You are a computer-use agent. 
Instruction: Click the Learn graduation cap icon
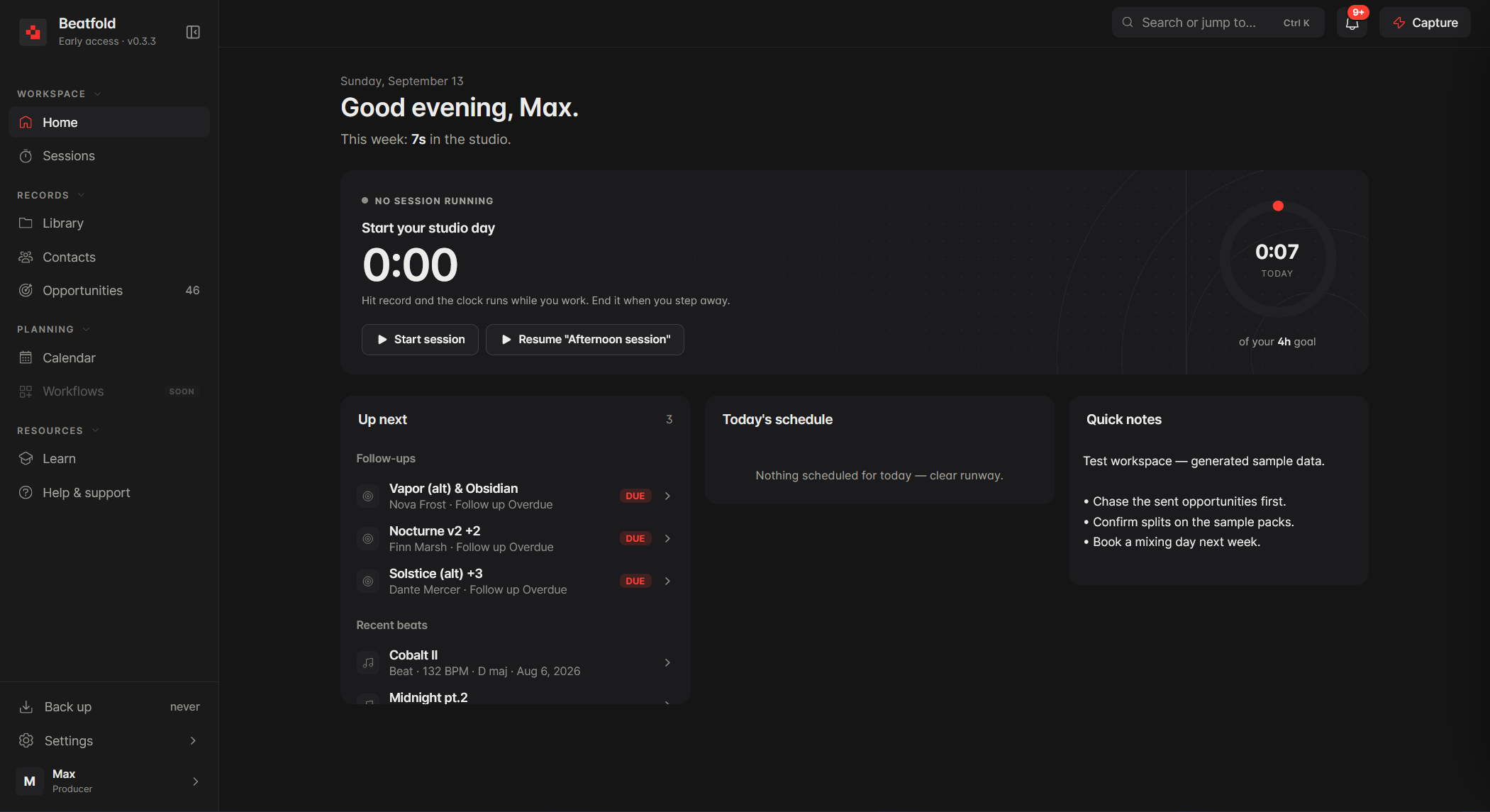pyautogui.click(x=26, y=459)
